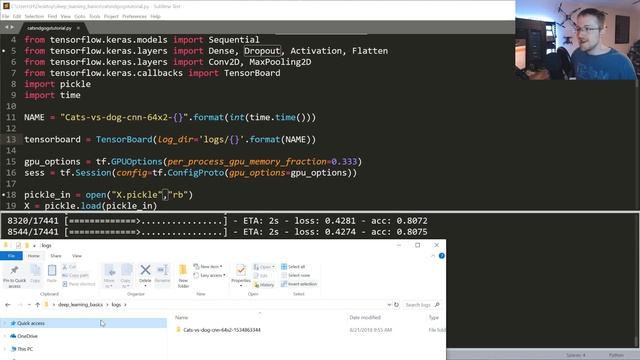Click the Copy icon in Clipboard group

(35, 270)
